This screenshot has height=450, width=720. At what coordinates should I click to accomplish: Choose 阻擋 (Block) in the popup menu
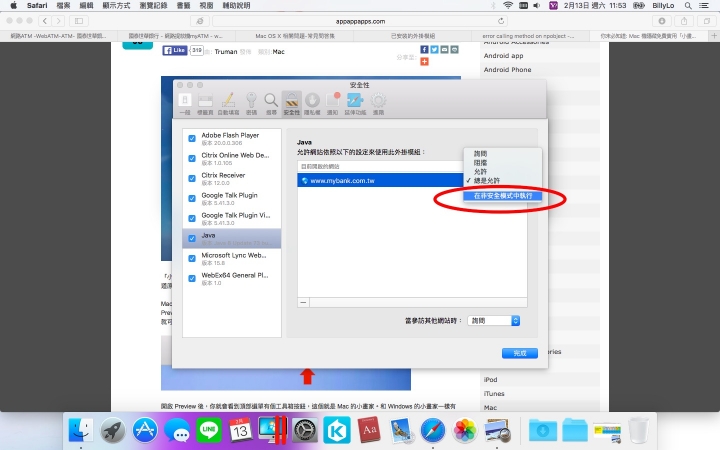pyautogui.click(x=502, y=163)
